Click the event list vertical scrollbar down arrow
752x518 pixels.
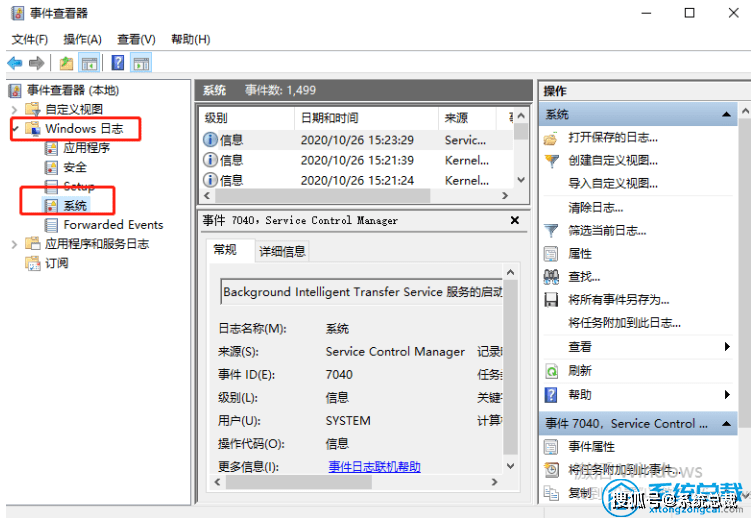coord(521,180)
